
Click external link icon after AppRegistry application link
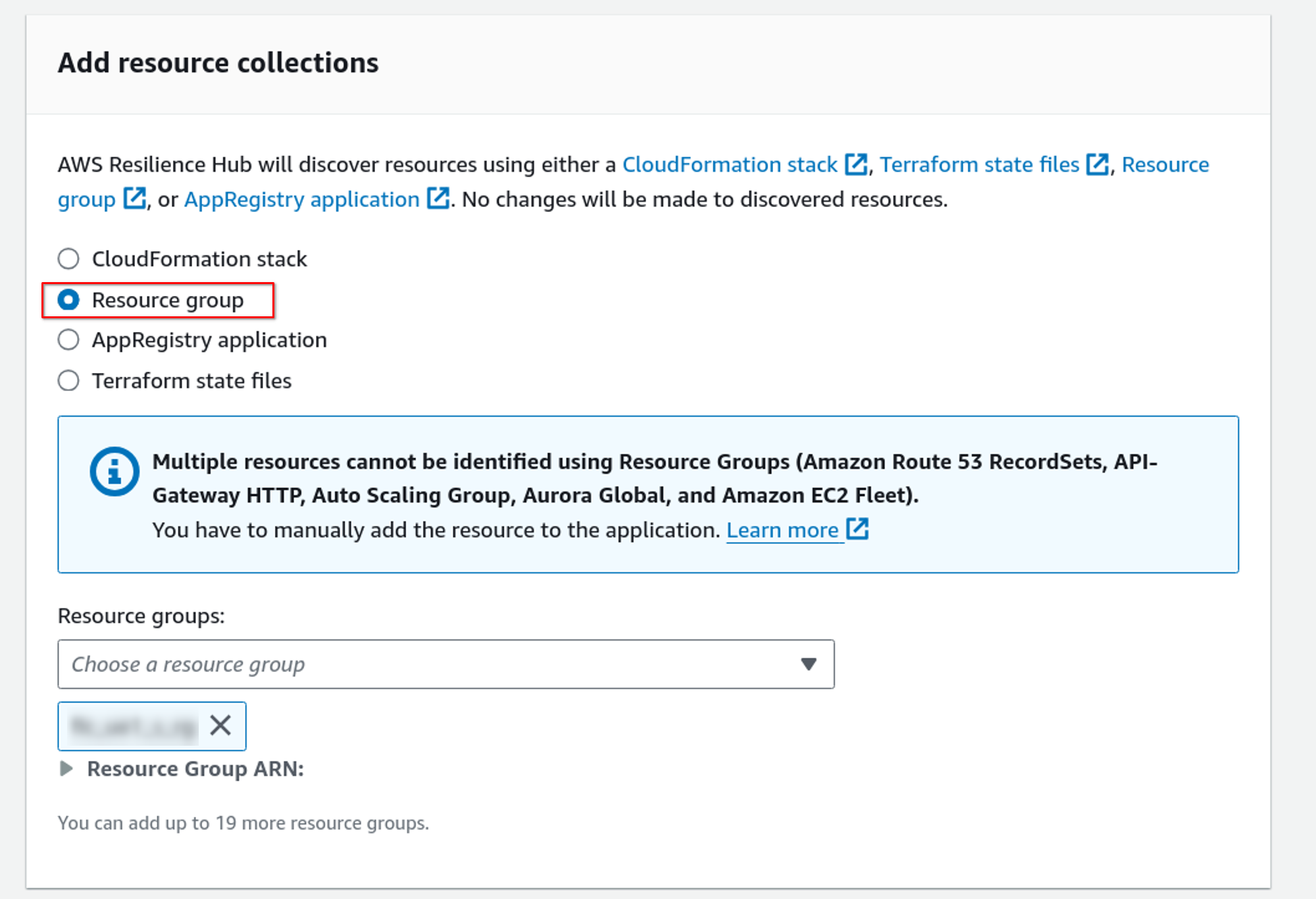(x=438, y=199)
